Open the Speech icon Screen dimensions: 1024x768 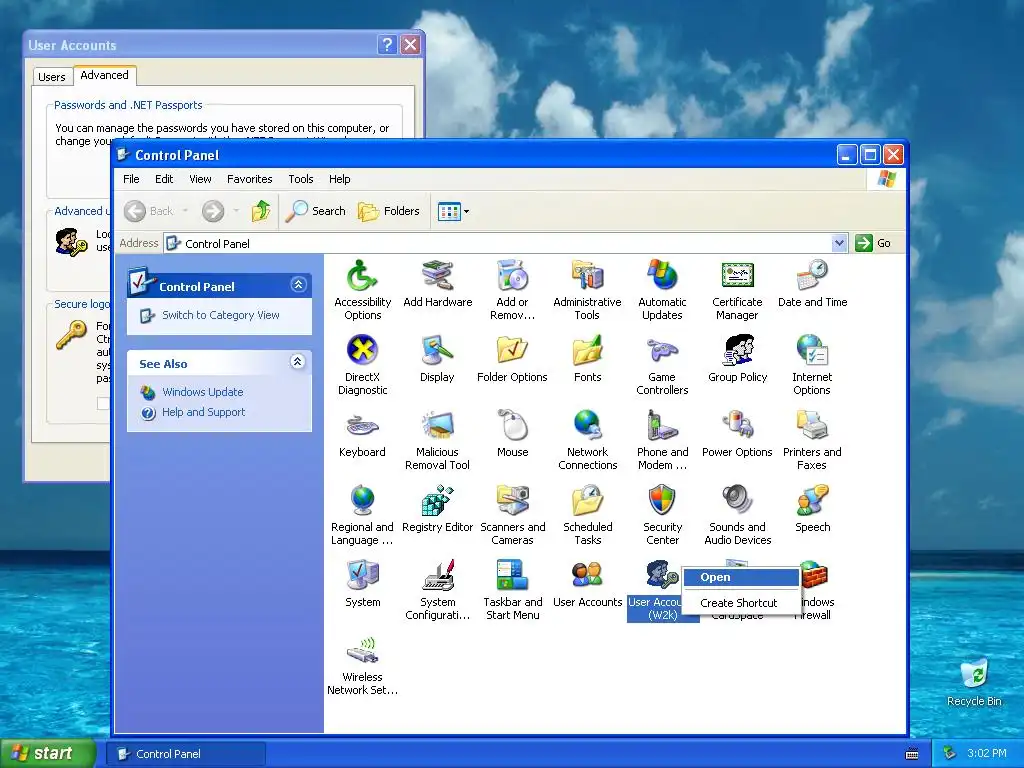tap(812, 509)
